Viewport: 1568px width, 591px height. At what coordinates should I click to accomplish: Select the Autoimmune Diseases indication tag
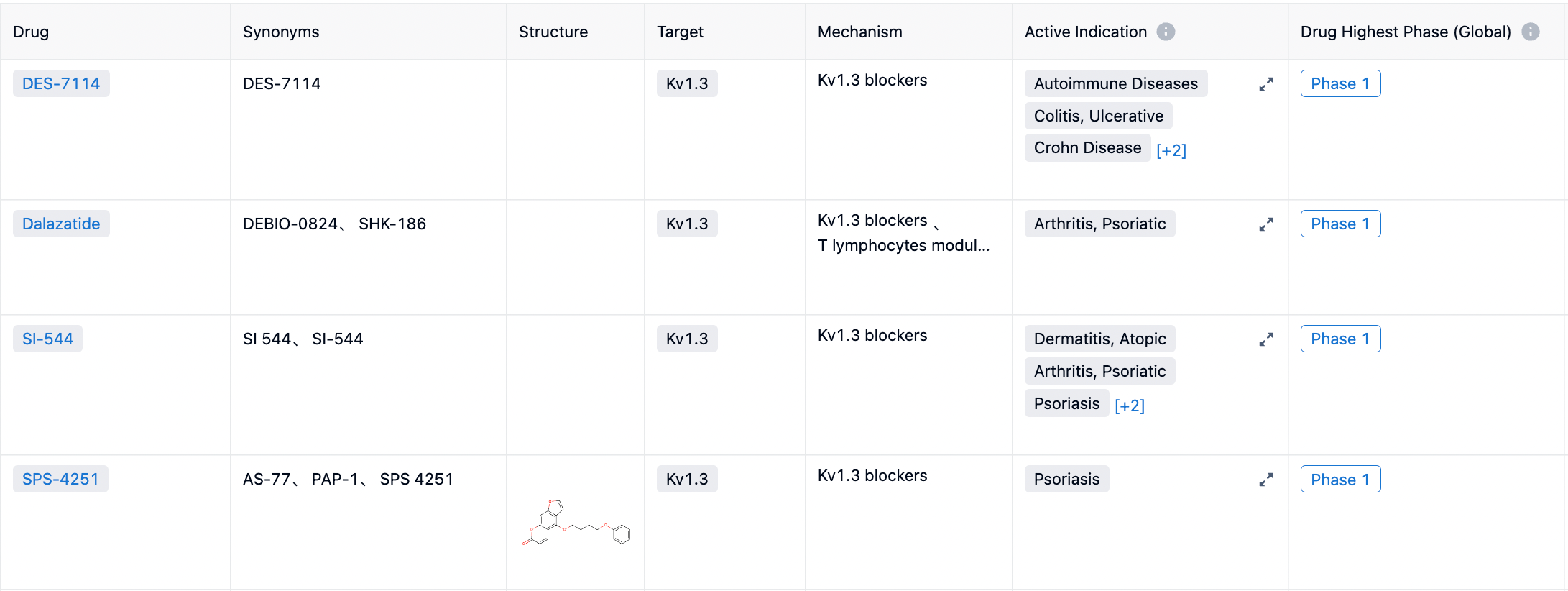(1115, 83)
